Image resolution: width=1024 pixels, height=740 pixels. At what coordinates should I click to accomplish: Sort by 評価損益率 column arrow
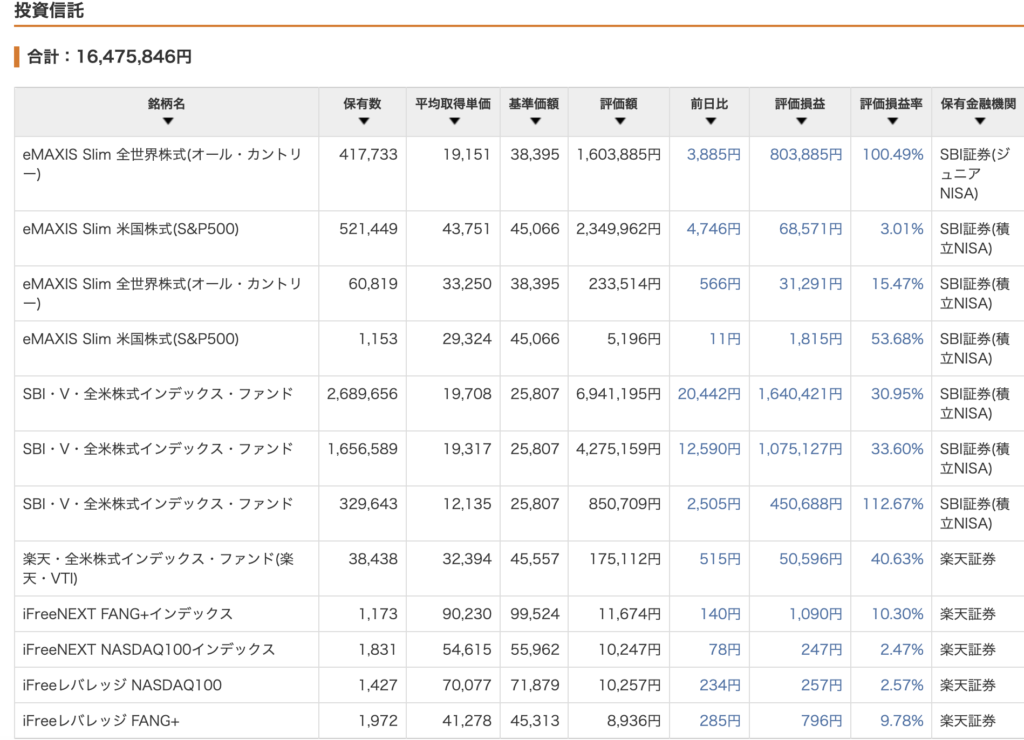892,121
